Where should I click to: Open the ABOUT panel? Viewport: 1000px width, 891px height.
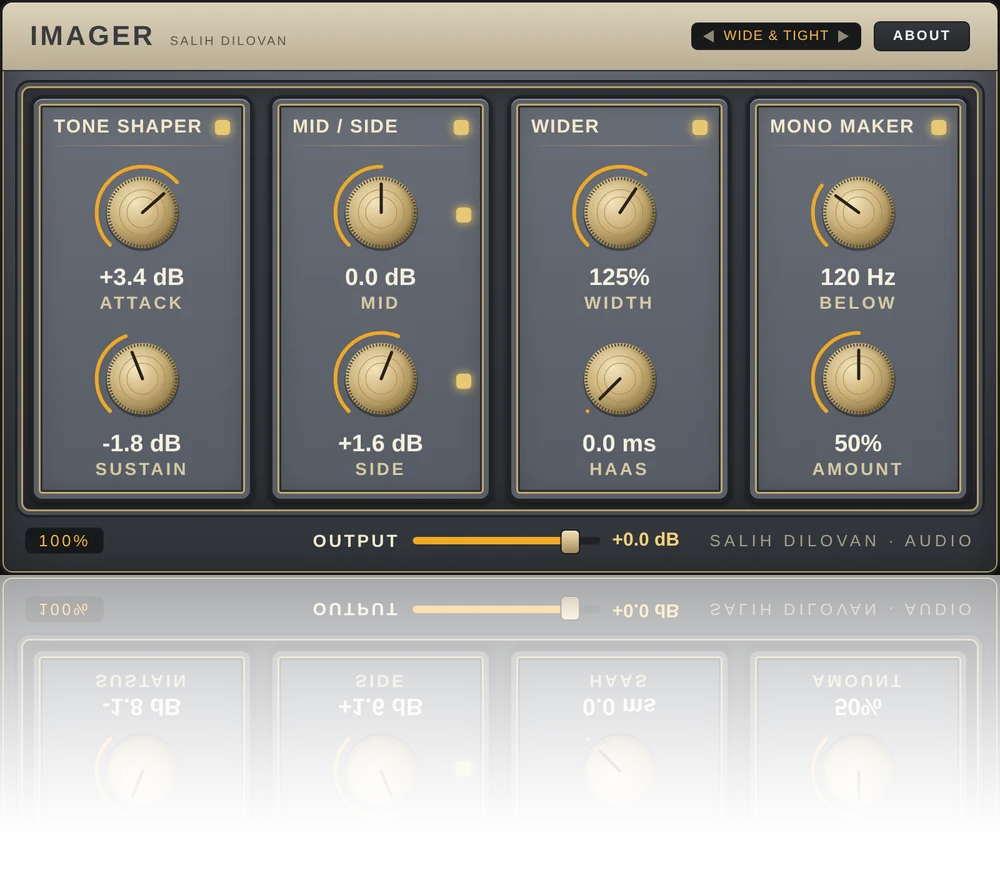tap(922, 36)
